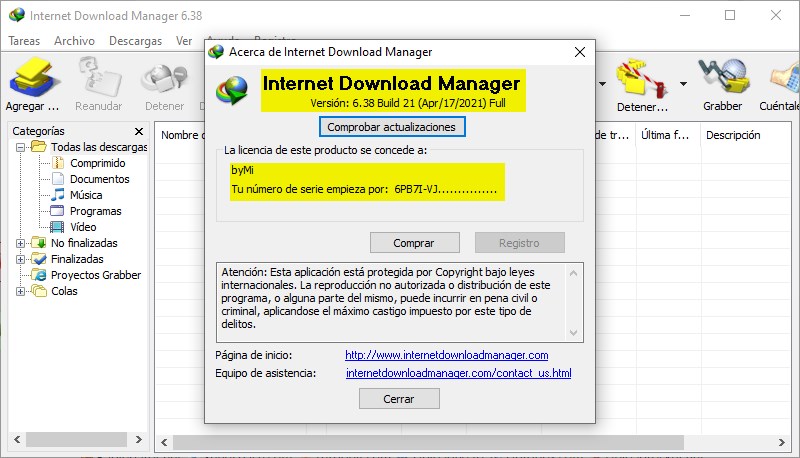Click the Comprimido category icon
The width and height of the screenshot is (800, 458).
[x=58, y=163]
